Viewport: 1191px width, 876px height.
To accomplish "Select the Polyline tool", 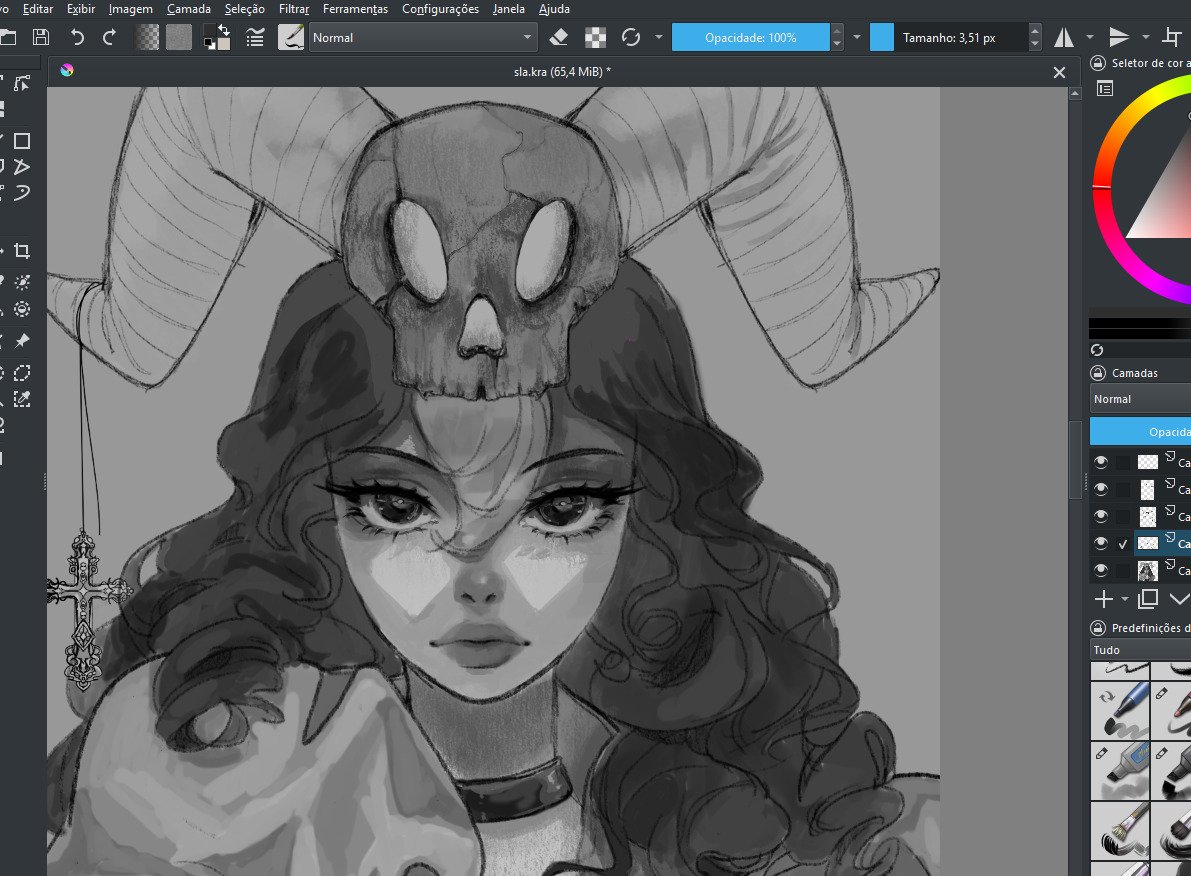I will (x=22, y=166).
